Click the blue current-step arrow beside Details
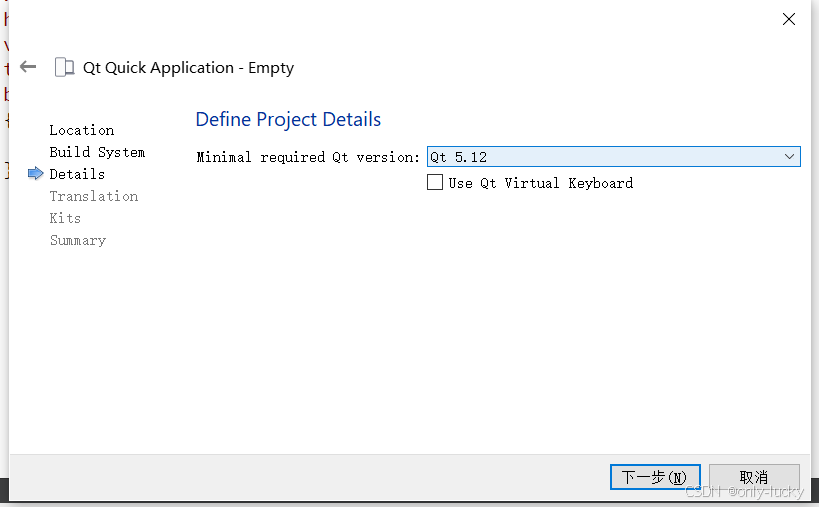 (36, 173)
